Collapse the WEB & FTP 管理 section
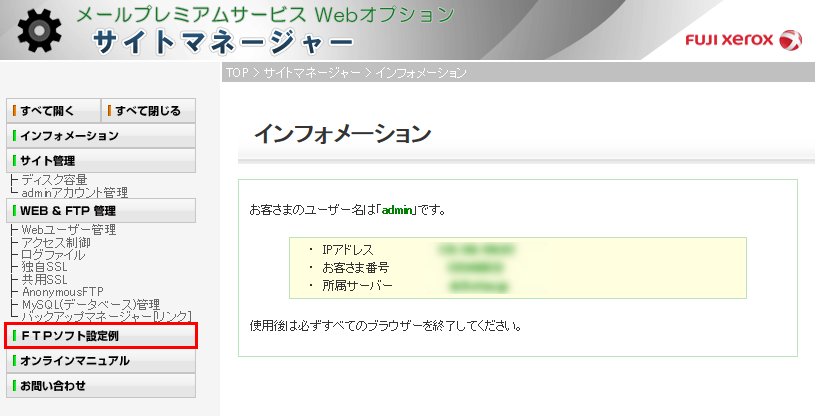The image size is (824, 416). click(x=100, y=211)
